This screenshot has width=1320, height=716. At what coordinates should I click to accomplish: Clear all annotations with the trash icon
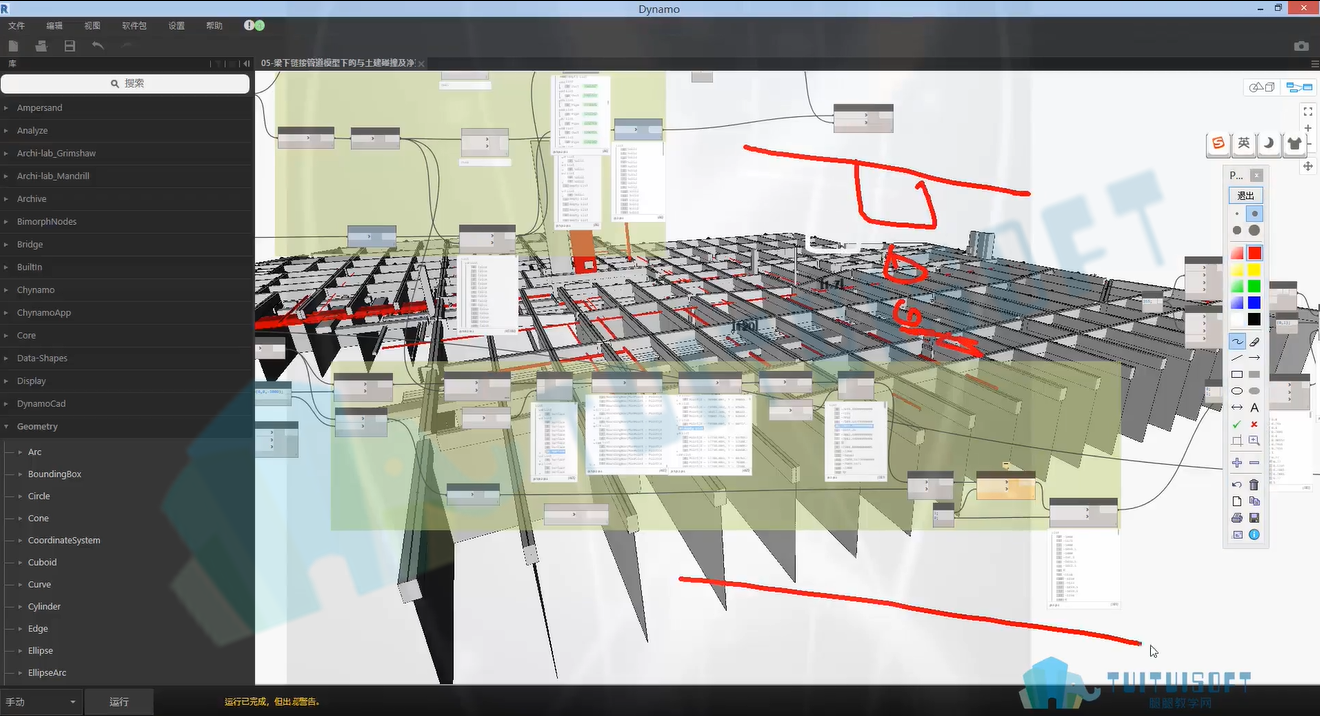tap(1254, 485)
